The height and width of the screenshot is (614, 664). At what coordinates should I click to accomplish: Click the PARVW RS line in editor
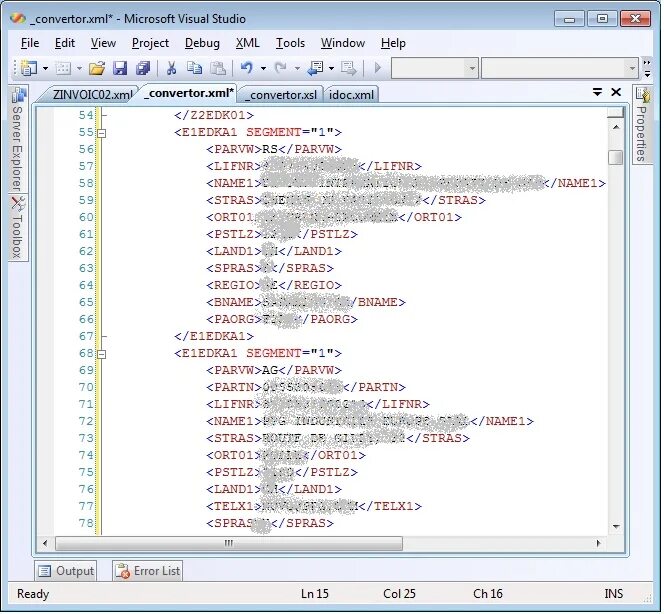click(274, 149)
